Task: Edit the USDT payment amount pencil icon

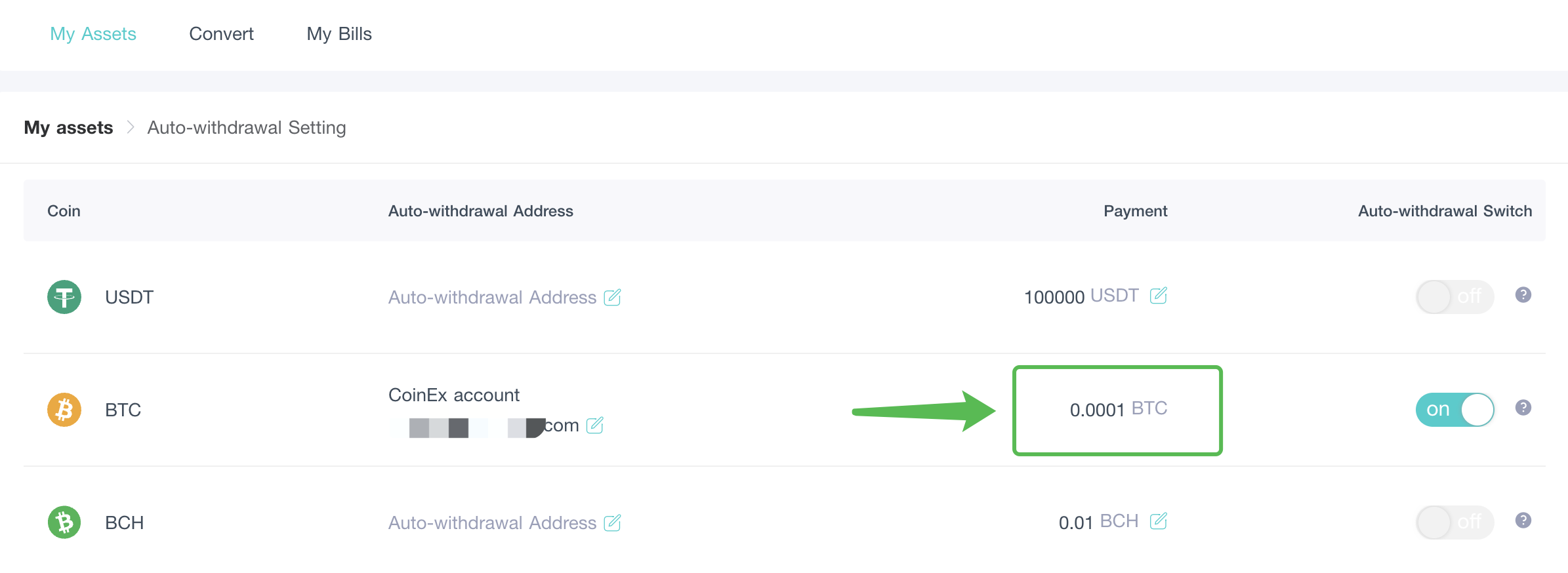Action: click(x=1159, y=296)
